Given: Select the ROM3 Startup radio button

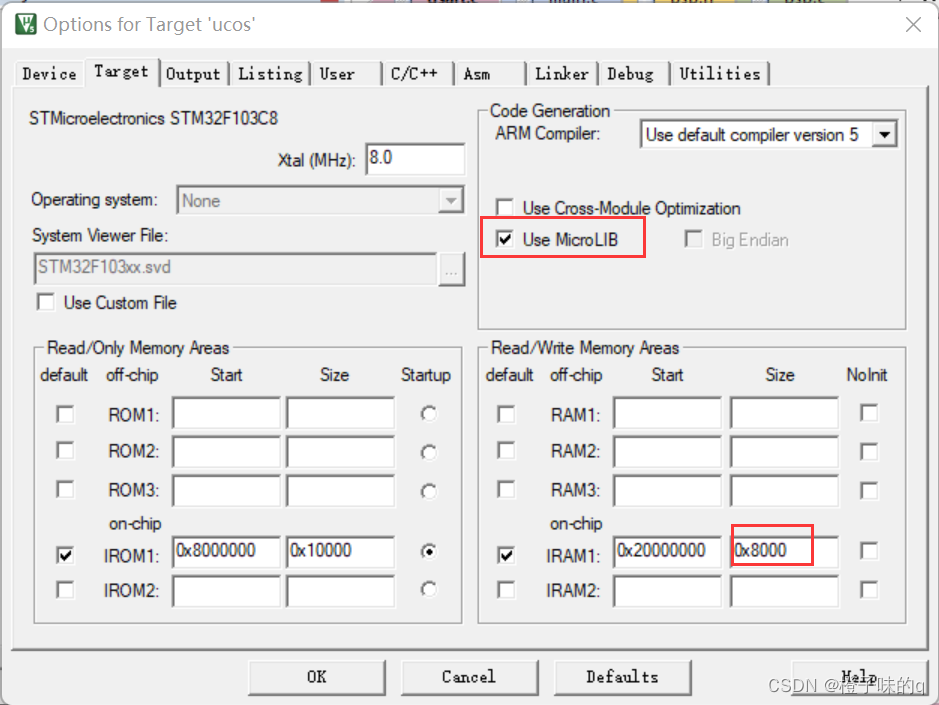Looking at the screenshot, I should [x=428, y=491].
